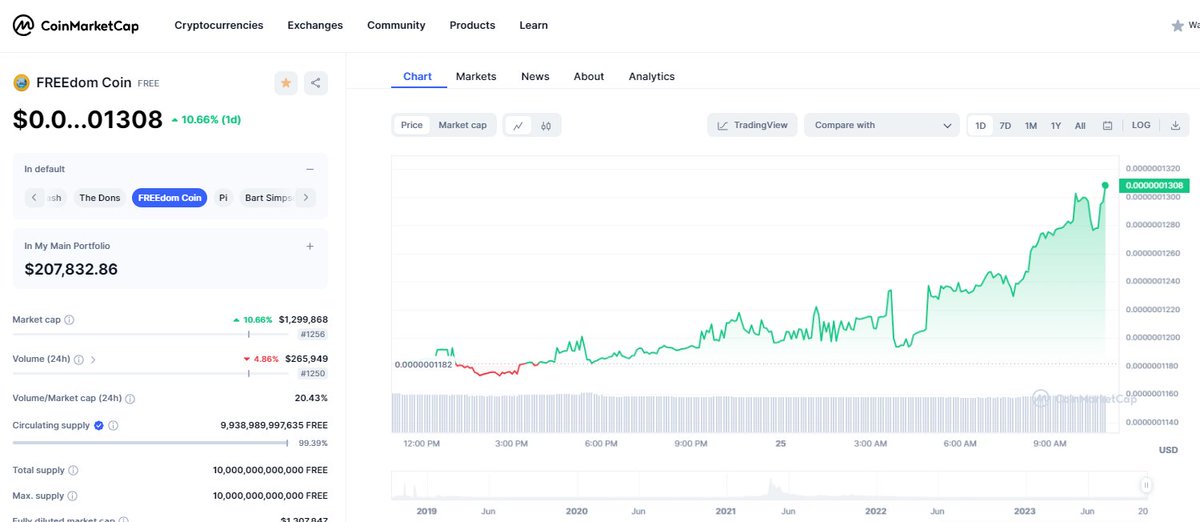Download chart data icon
The image size is (1200, 522).
coord(1175,125)
